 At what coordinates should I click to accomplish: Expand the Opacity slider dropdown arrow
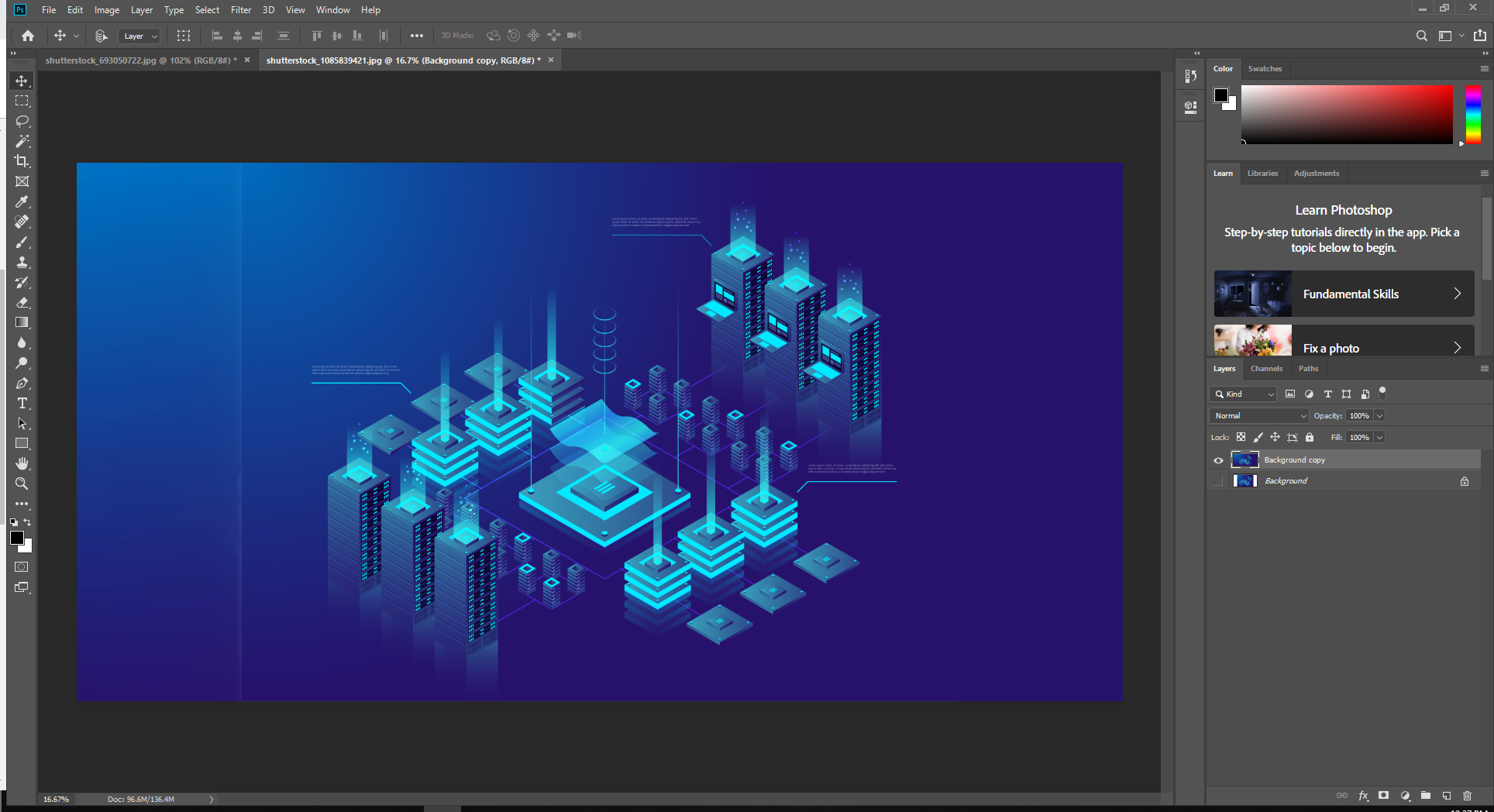click(1379, 415)
